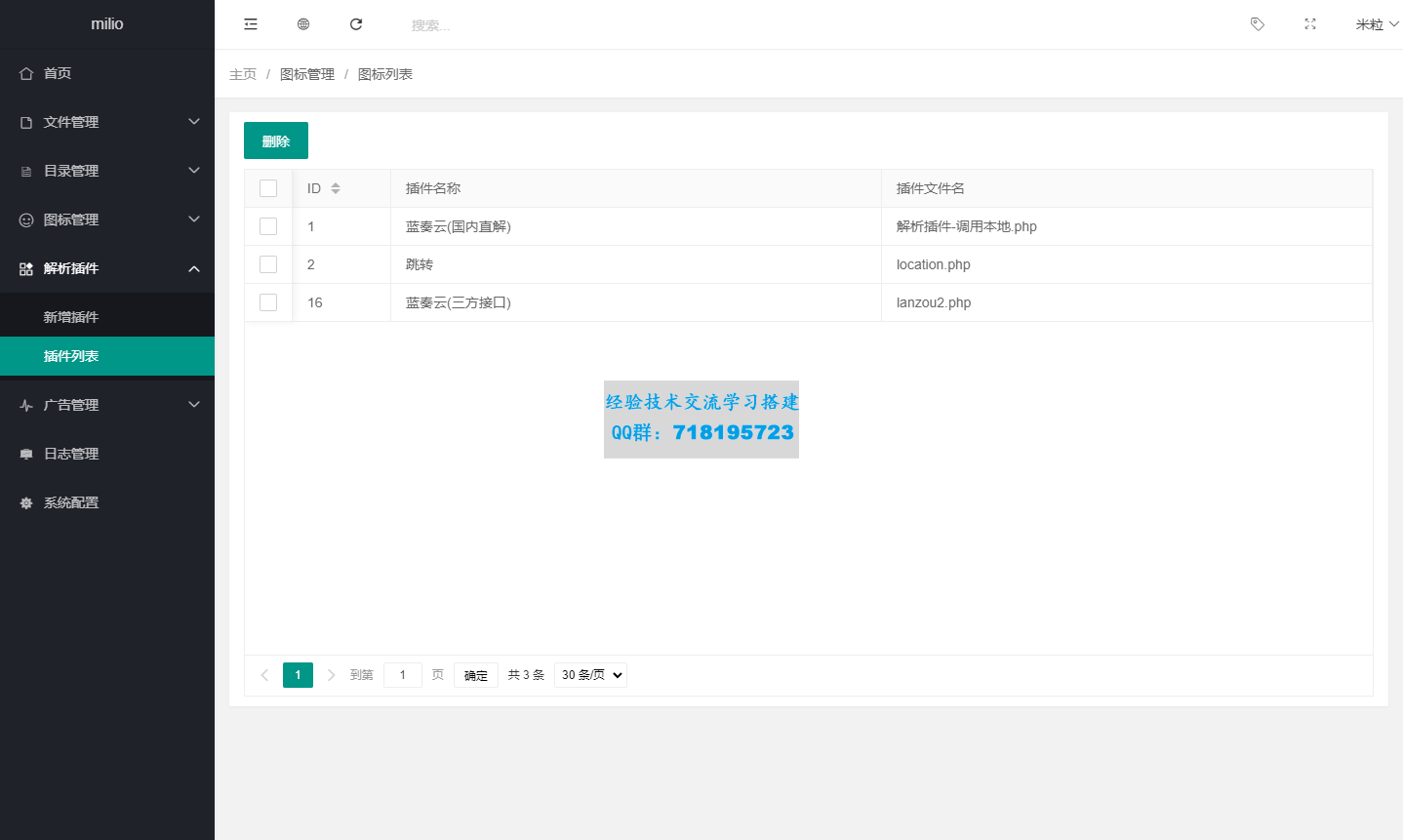Click the 共 3 条 total count text
Image resolution: width=1403 pixels, height=840 pixels.
click(526, 675)
